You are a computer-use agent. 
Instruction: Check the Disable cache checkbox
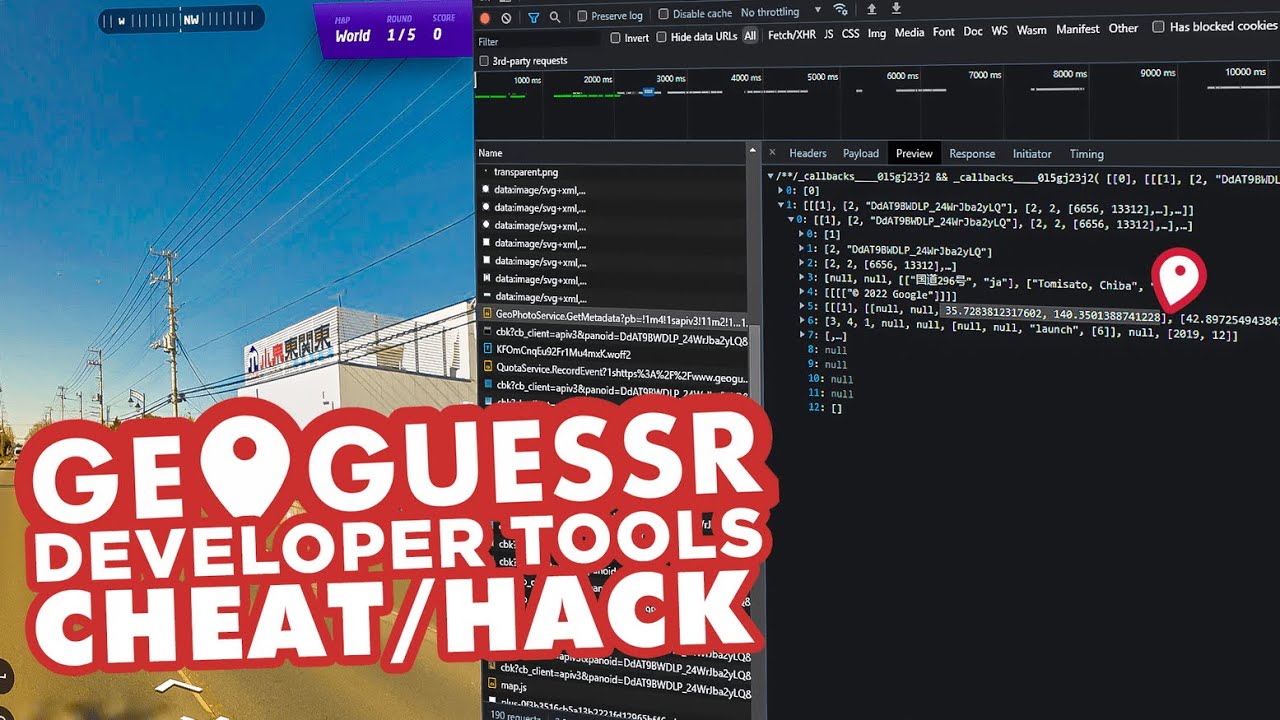point(663,14)
